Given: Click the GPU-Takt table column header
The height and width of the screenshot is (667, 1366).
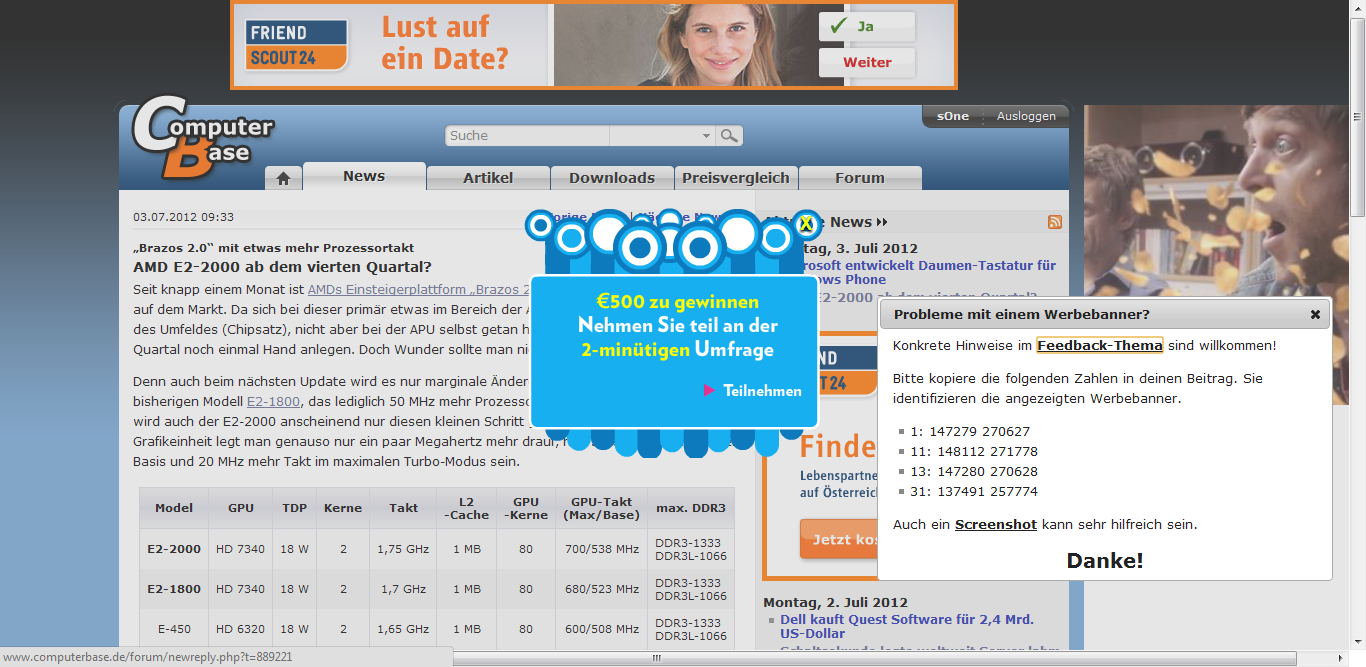Looking at the screenshot, I should 601,508.
